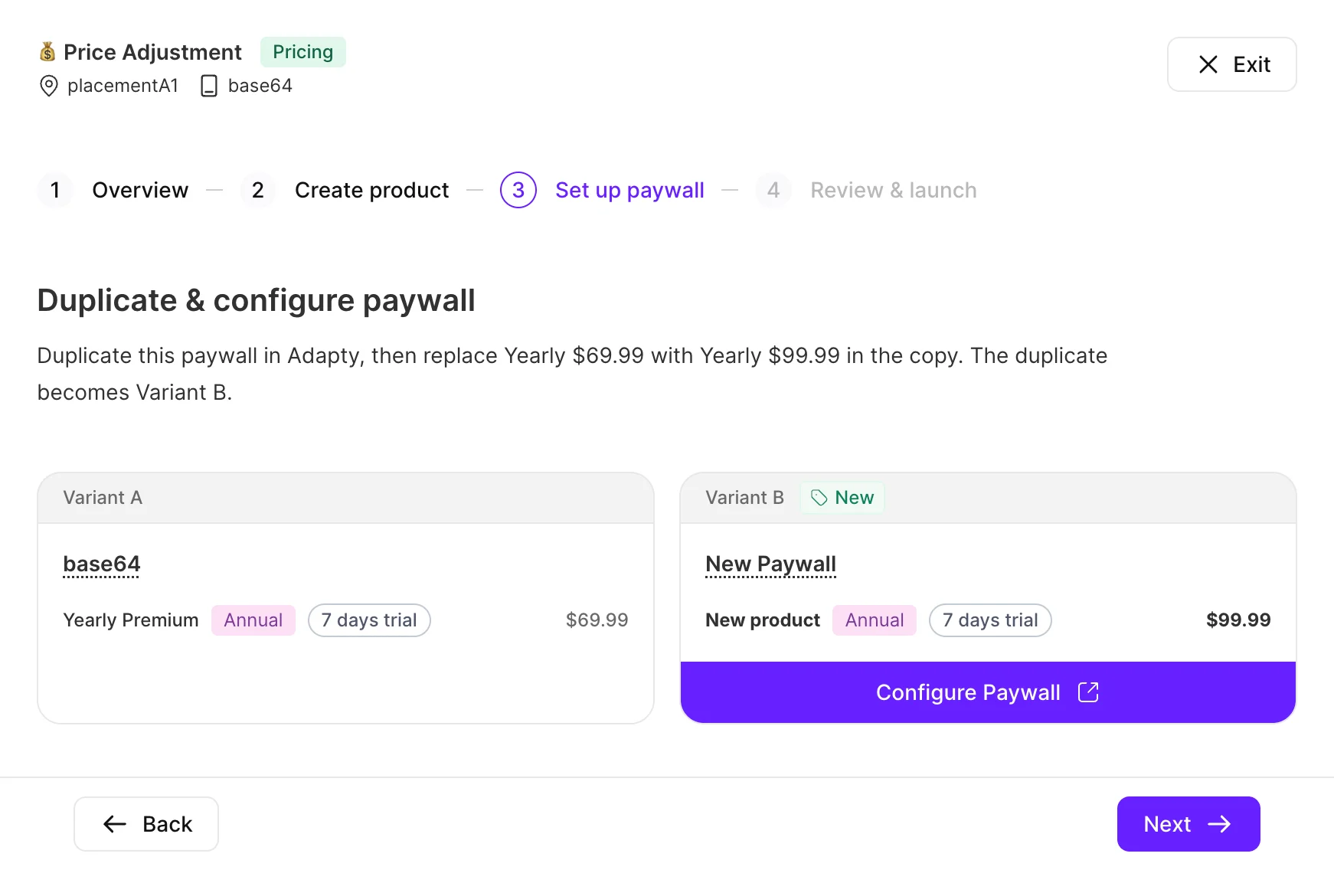Click the right arrow icon in Next button
Image resolution: width=1334 pixels, height=896 pixels.
1219,824
